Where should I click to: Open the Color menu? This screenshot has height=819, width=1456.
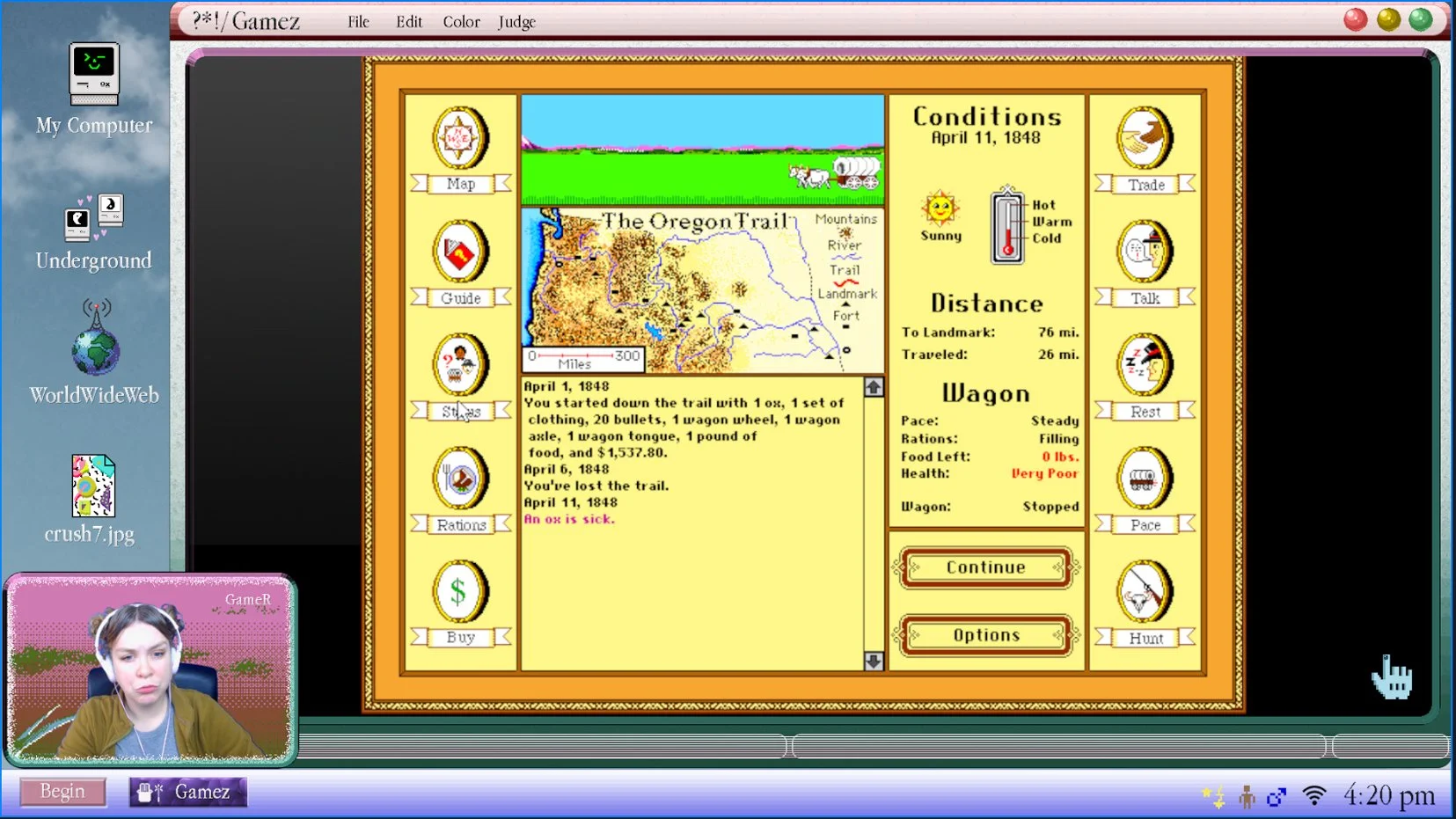pyautogui.click(x=461, y=22)
